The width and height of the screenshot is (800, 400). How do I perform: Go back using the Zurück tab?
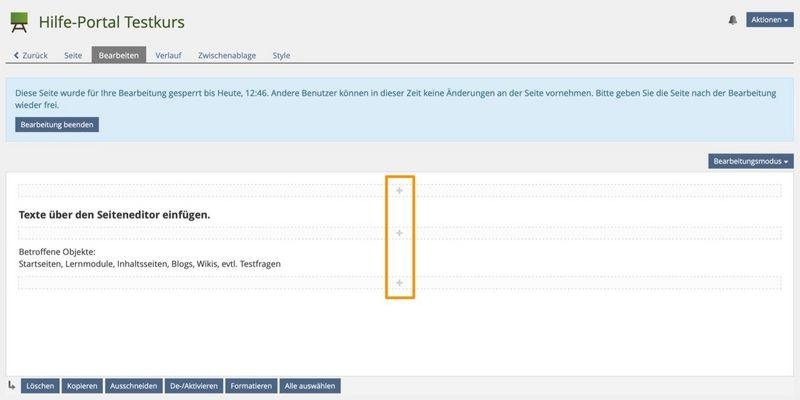31,55
